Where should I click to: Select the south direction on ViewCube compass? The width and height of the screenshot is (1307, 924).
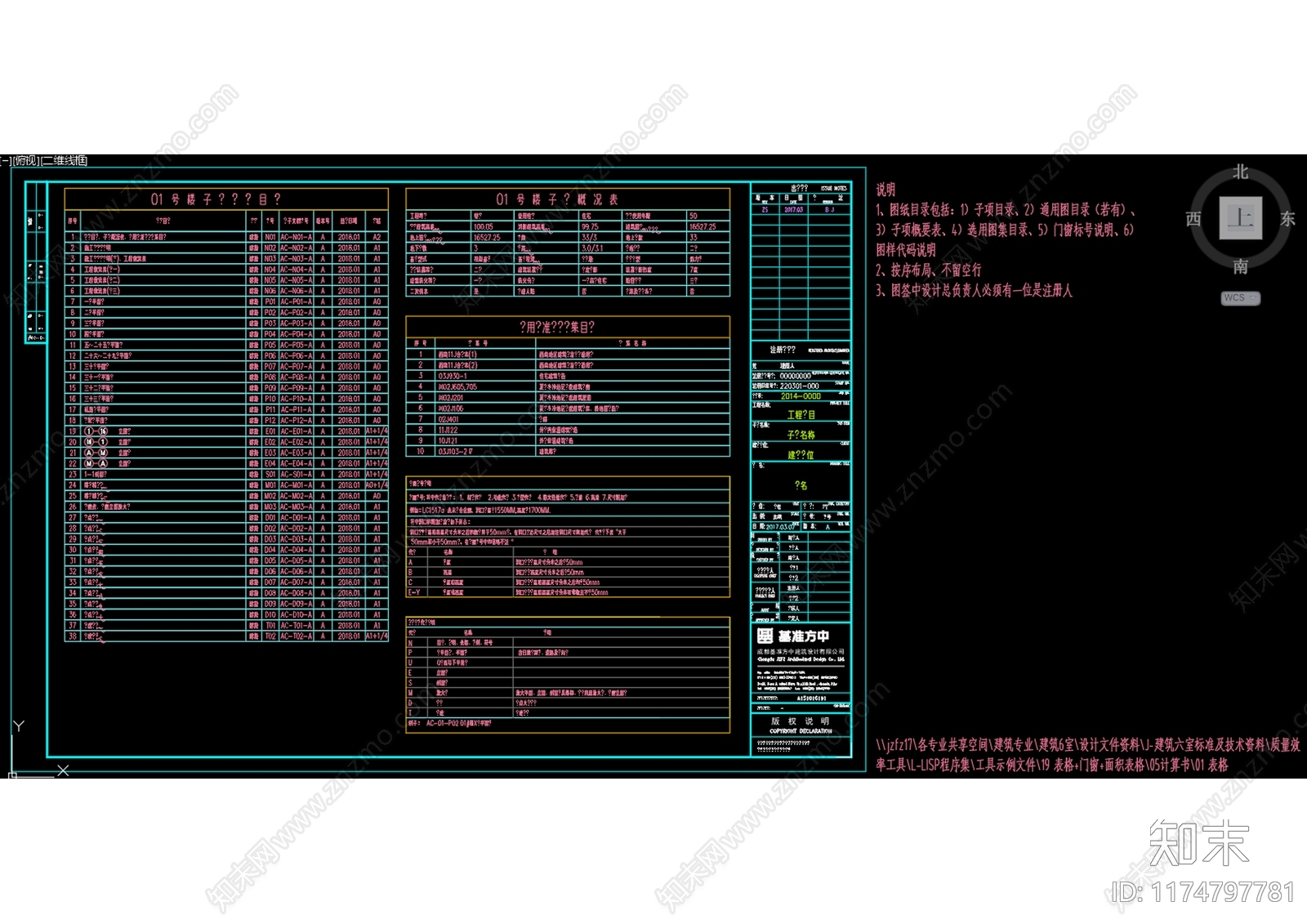[x=1240, y=266]
